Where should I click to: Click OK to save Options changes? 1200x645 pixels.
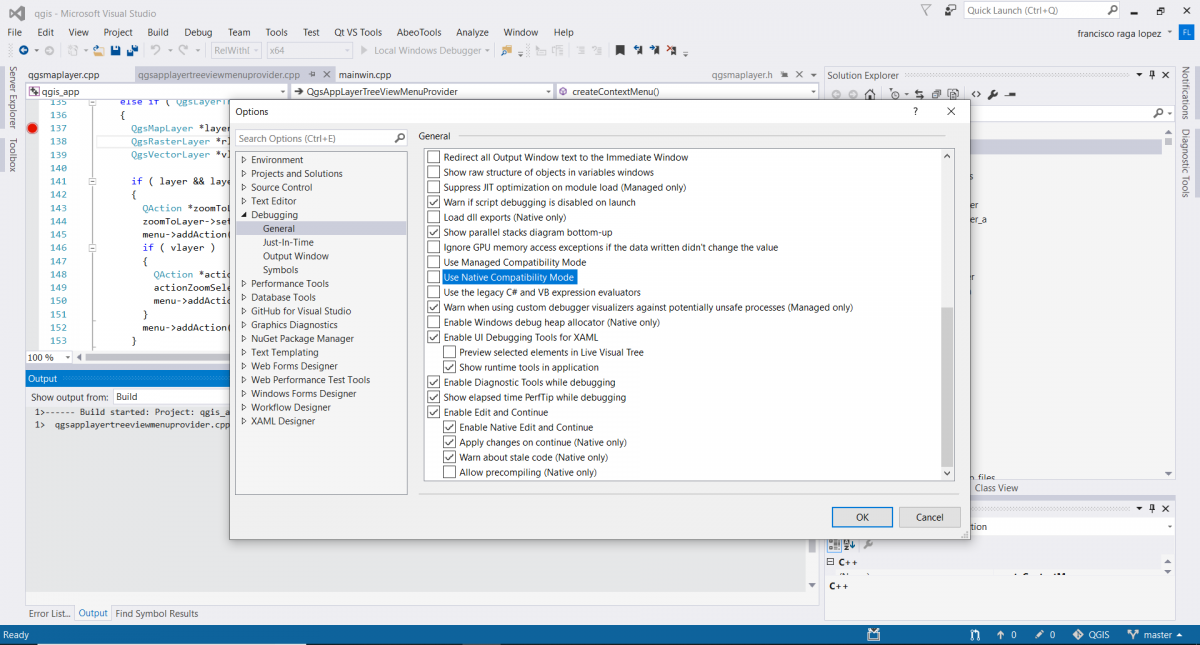861,517
